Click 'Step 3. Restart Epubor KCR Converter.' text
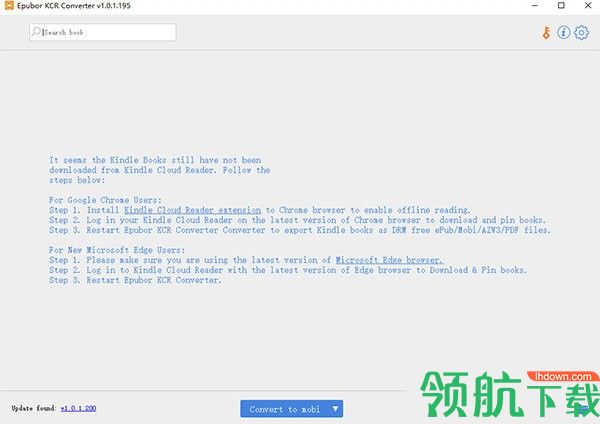This screenshot has height=424, width=600. (135, 280)
